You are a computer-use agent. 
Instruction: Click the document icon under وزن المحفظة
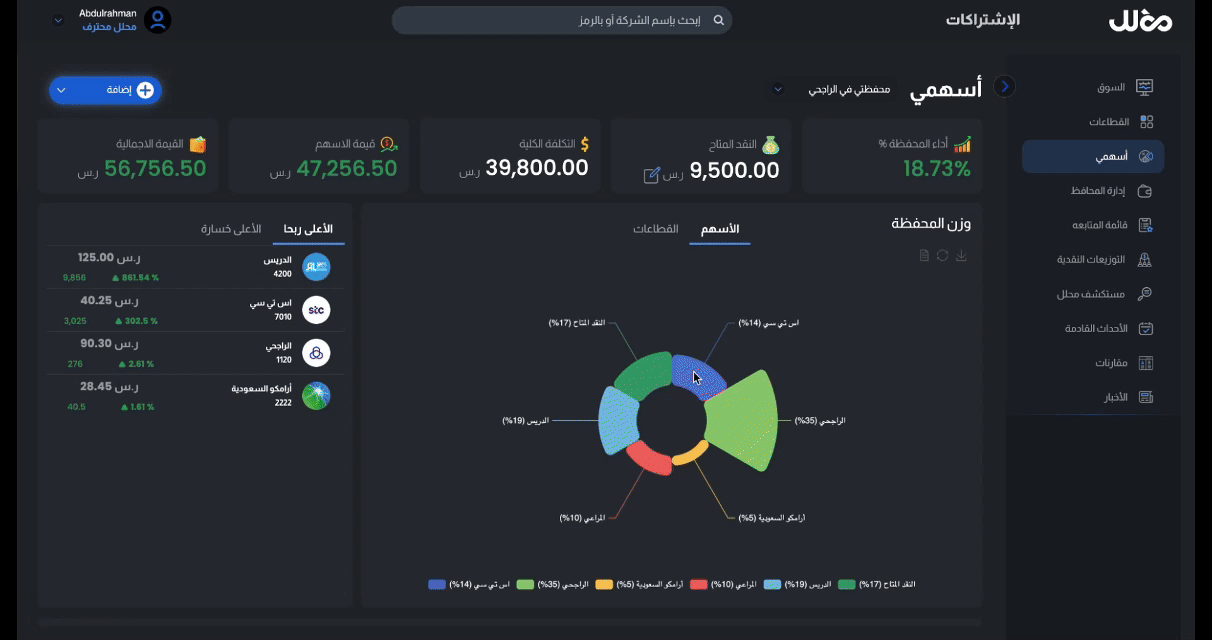click(x=924, y=256)
